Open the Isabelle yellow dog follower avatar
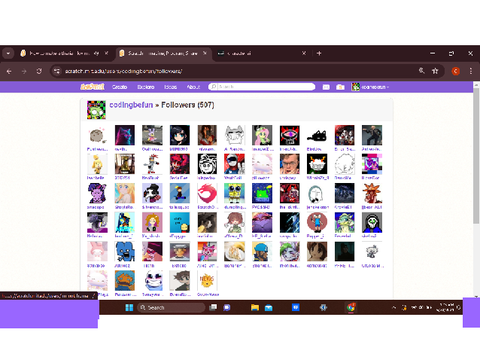The image size is (480, 360). click(97, 164)
